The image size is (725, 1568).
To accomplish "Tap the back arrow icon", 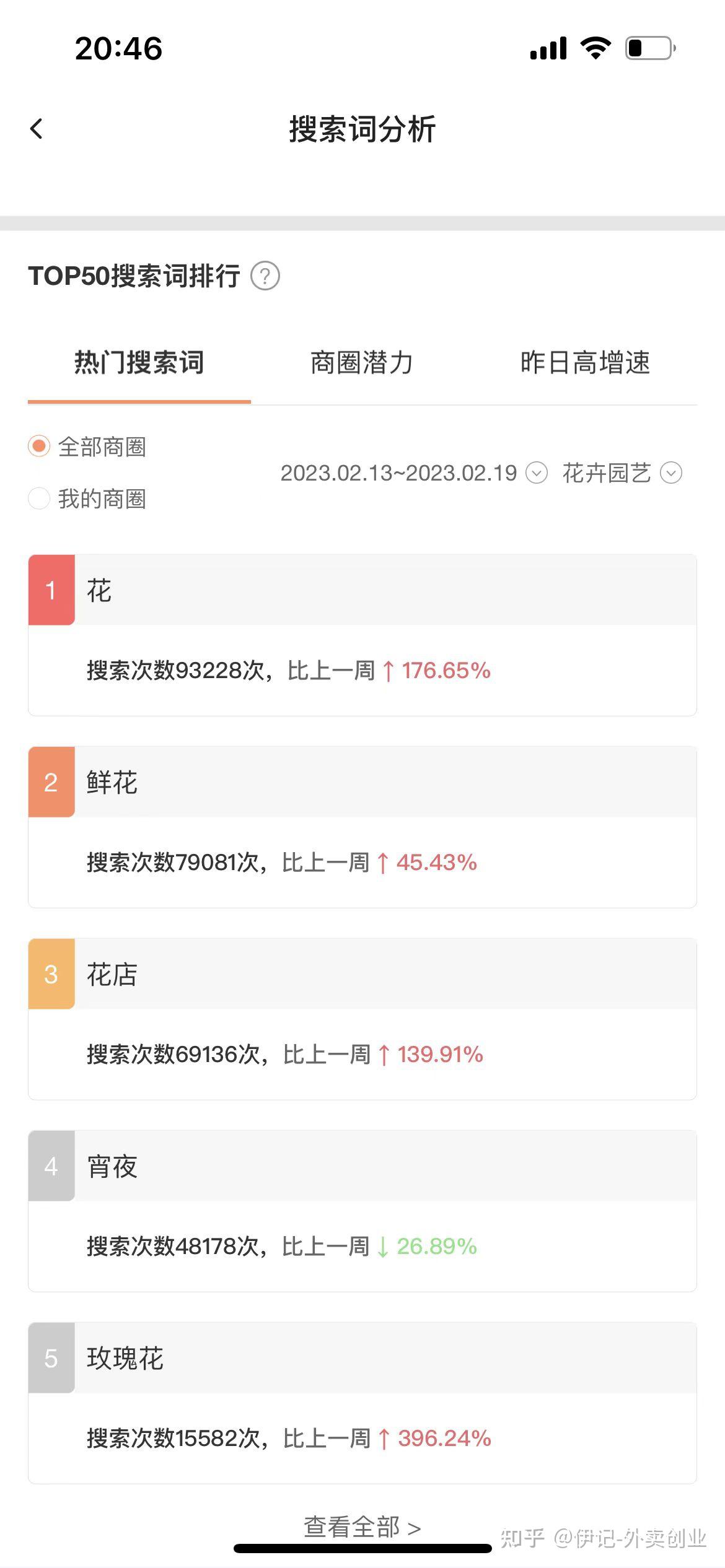I will tap(37, 129).
